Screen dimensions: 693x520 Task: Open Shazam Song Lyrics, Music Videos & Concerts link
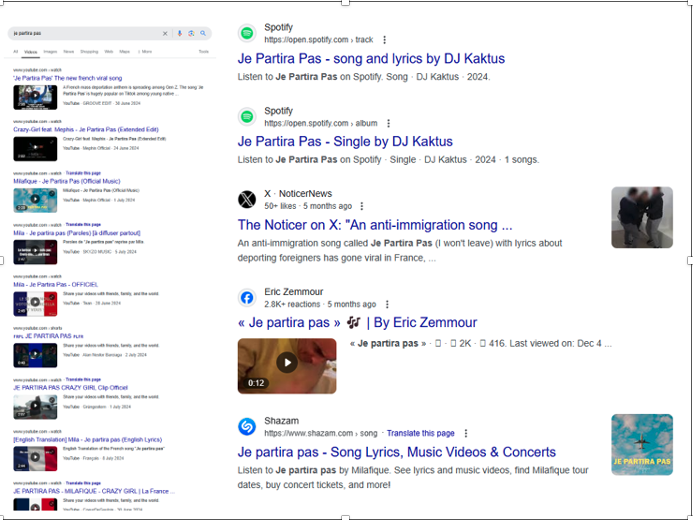pos(396,452)
